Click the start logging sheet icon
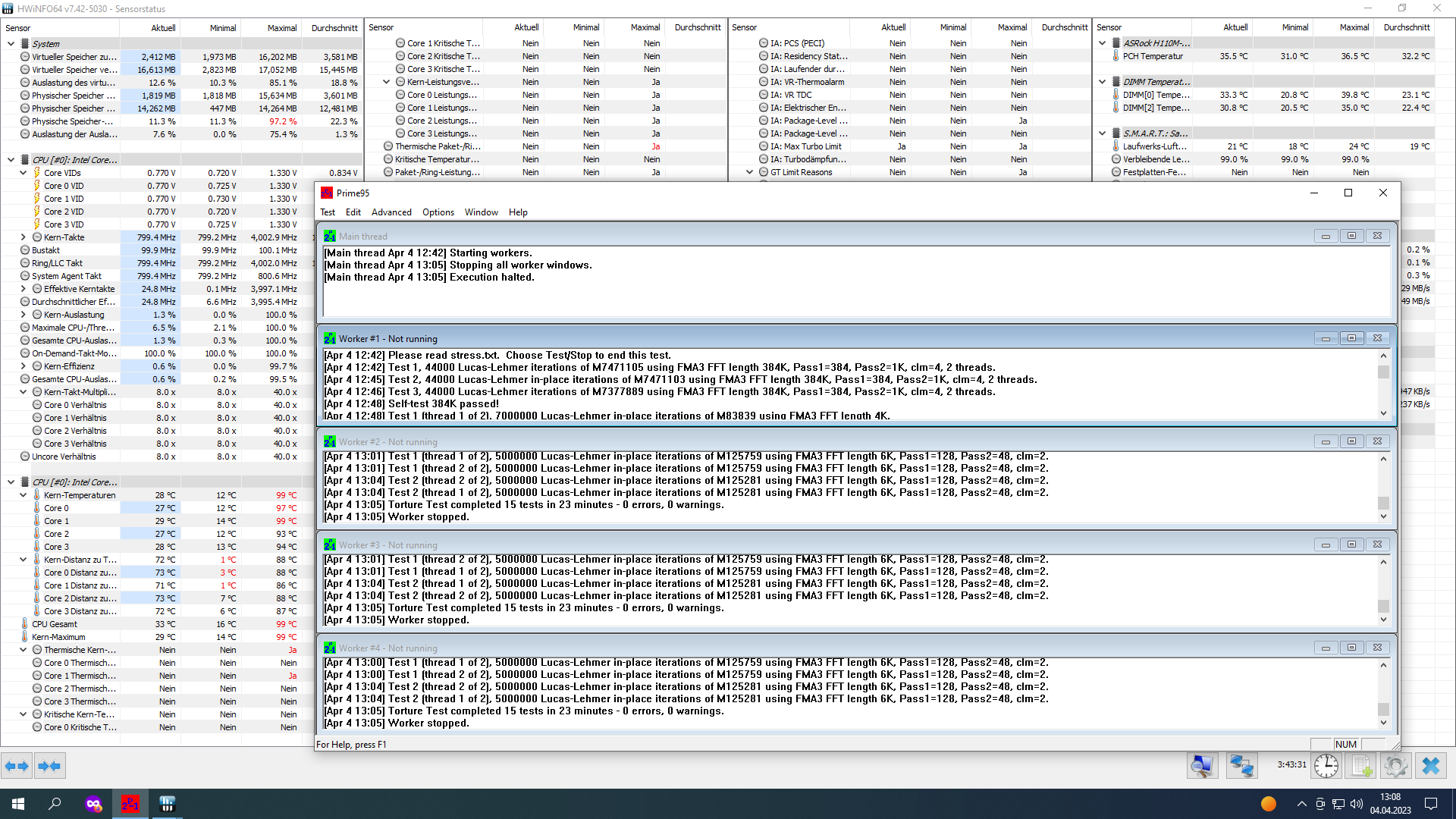This screenshot has height=819, width=1456. point(1361,766)
